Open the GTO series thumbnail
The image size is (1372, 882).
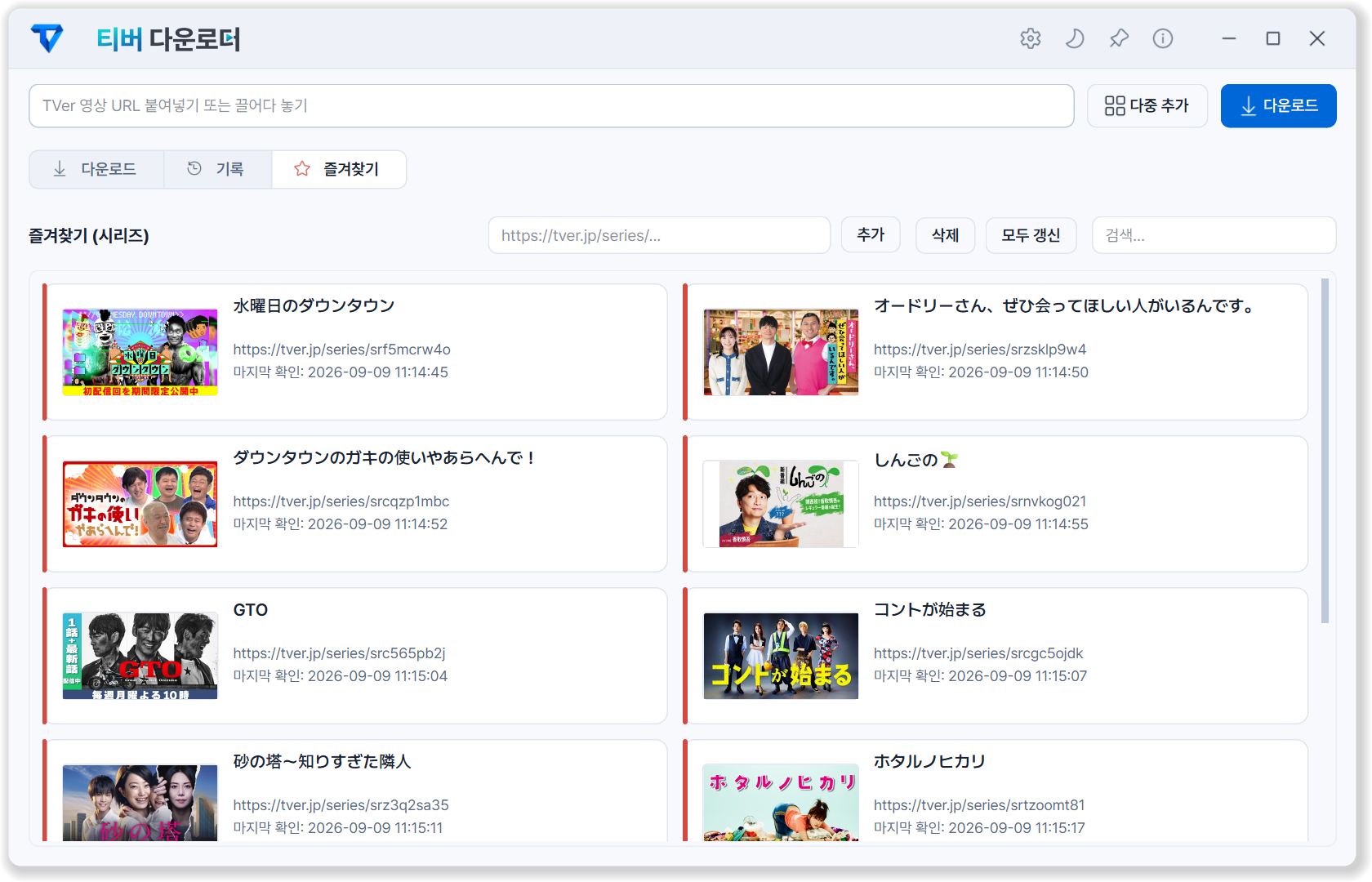point(140,656)
